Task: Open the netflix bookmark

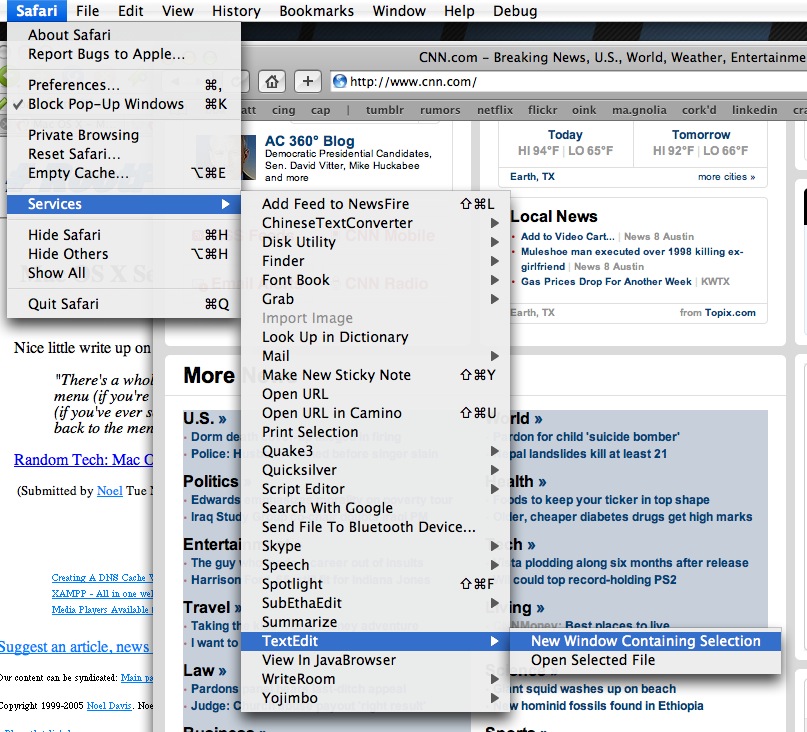Action: [x=495, y=110]
